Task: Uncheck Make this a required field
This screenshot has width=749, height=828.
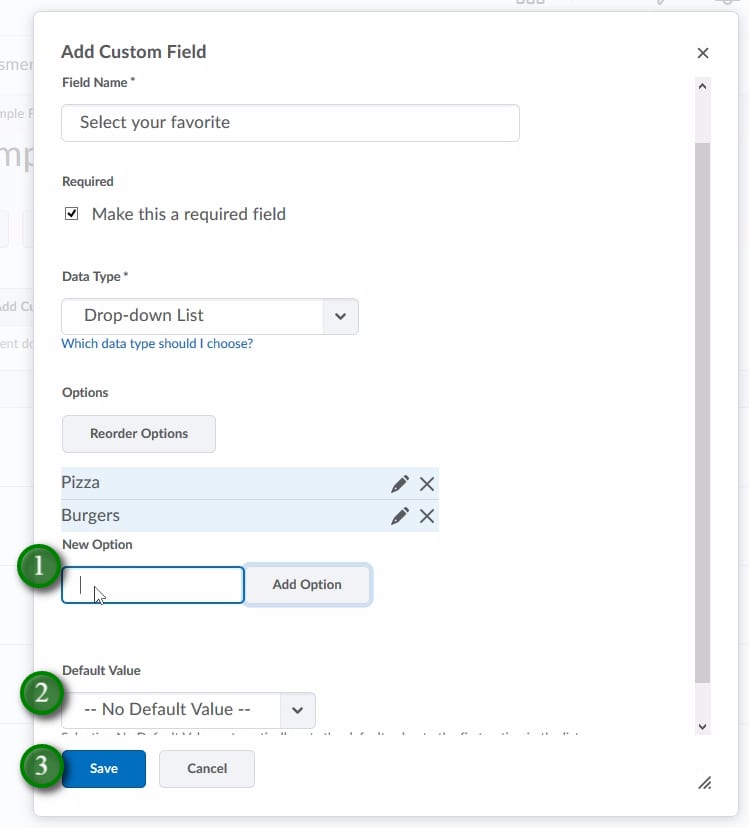Action: (72, 214)
